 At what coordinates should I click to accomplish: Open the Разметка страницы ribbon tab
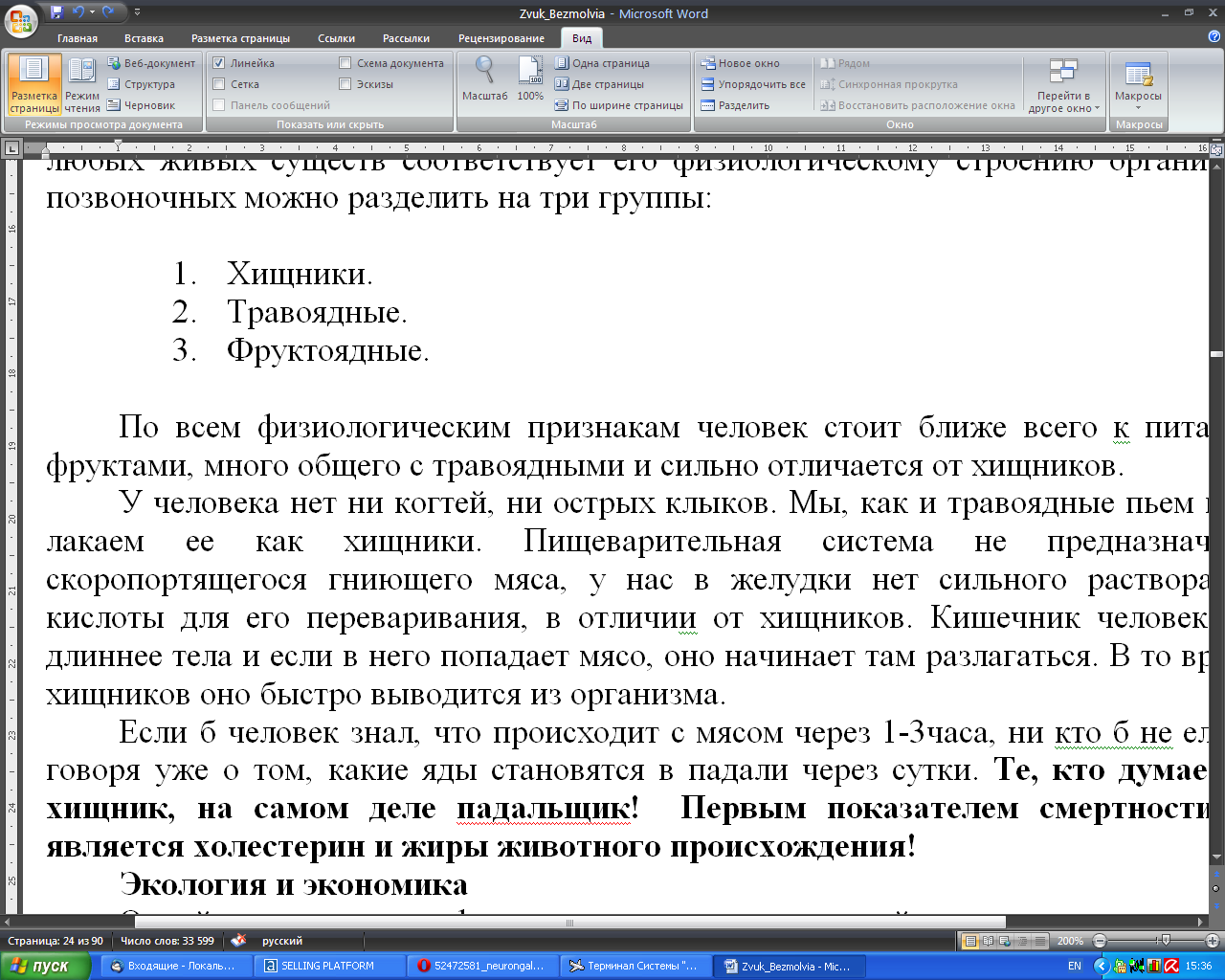coord(240,38)
